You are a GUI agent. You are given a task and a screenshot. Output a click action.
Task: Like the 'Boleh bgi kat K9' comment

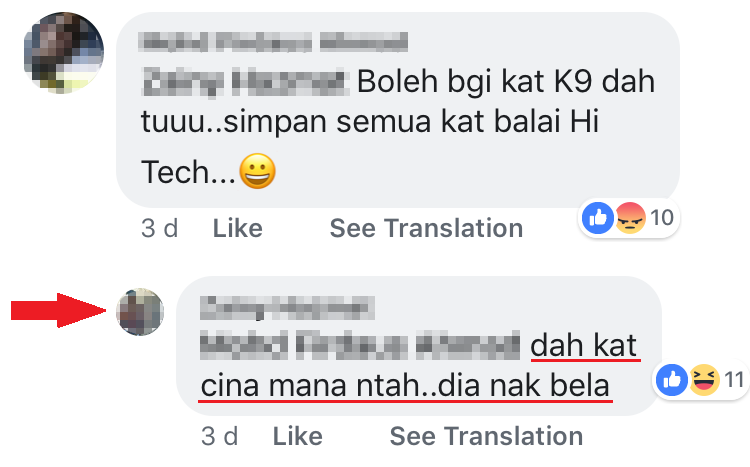[236, 228]
